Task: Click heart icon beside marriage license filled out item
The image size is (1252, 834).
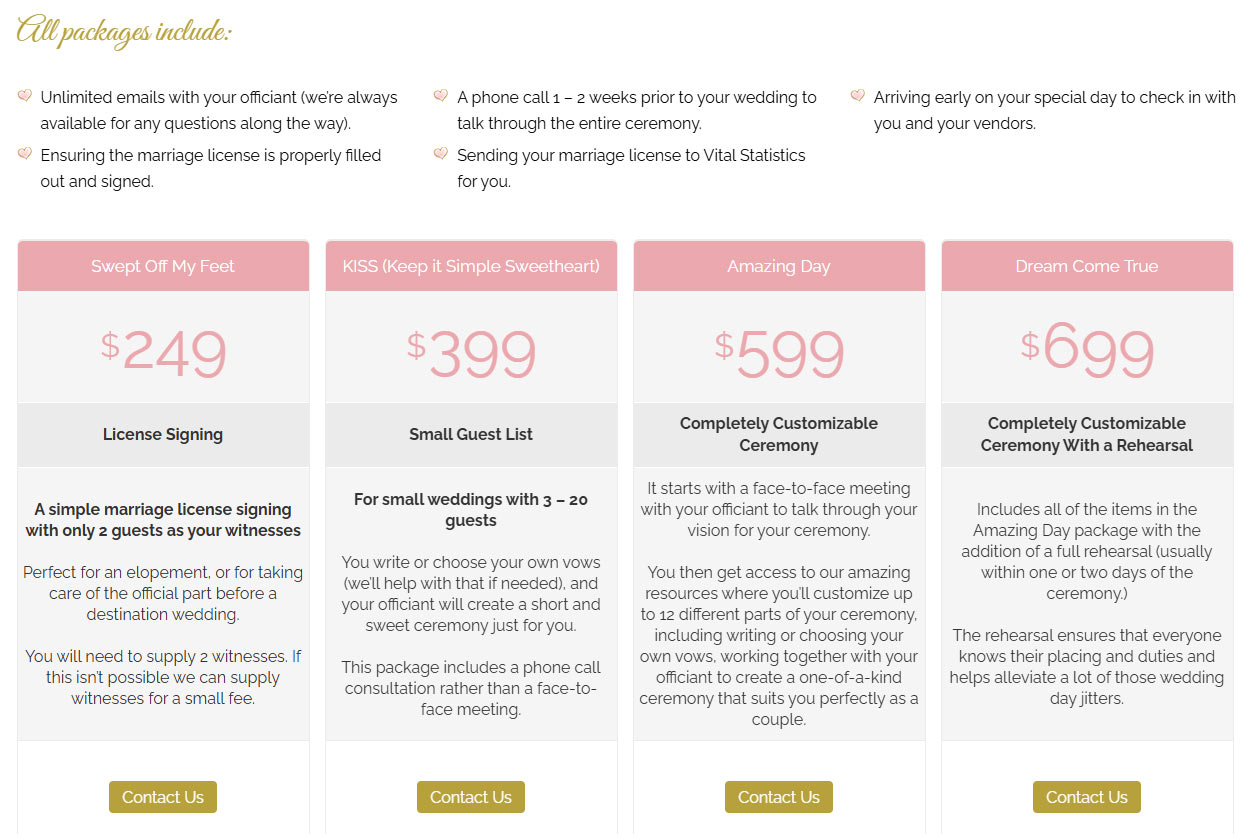Action: coord(25,154)
